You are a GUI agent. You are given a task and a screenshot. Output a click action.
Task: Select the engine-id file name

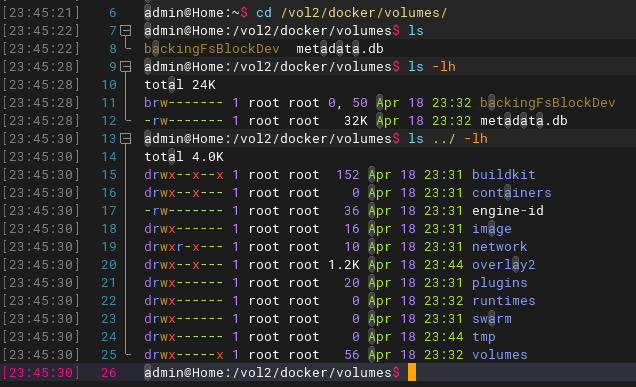coord(507,211)
